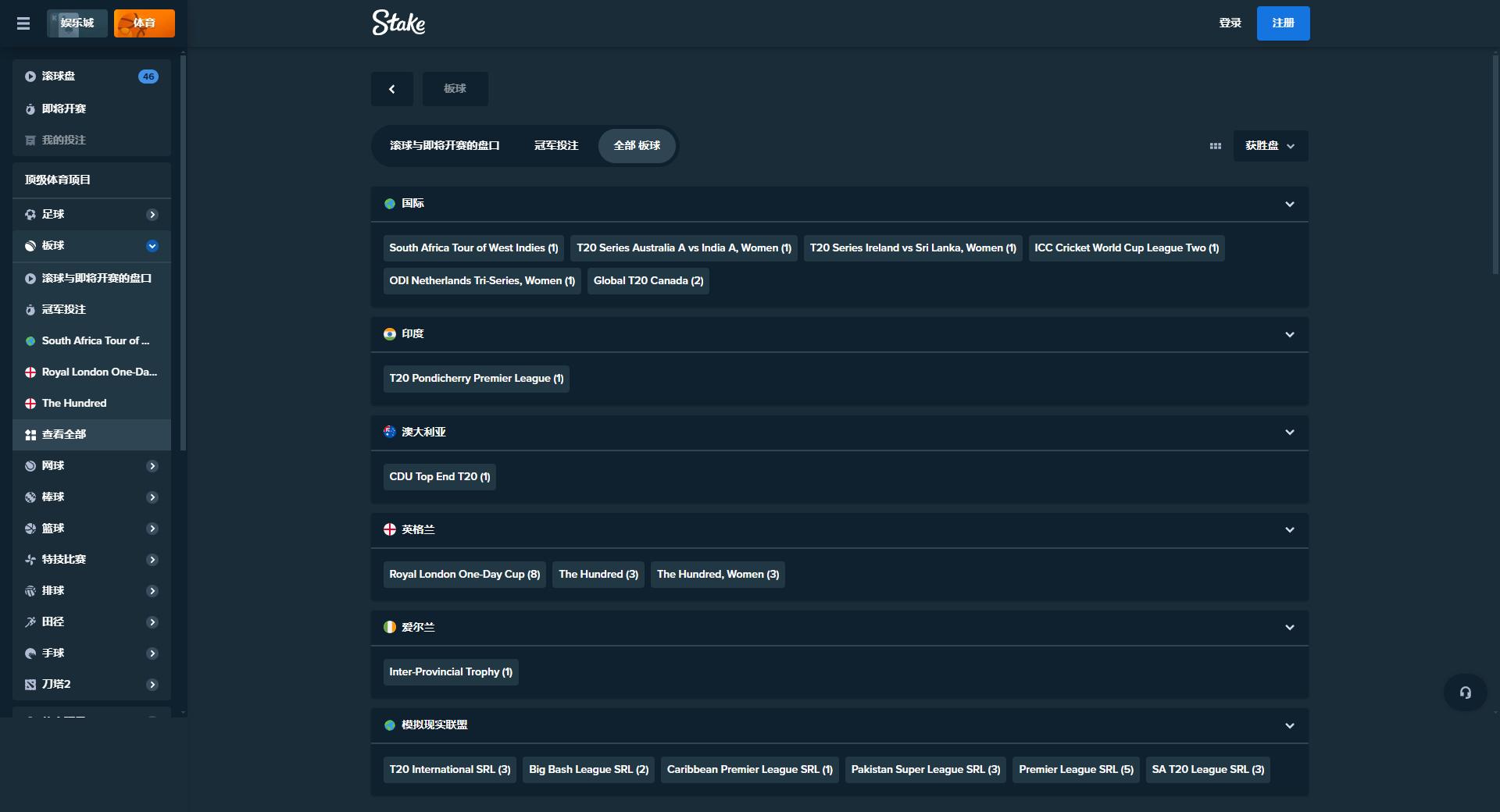Click the 国际 globe icon
Viewport: 1500px width, 812px height.
390,204
